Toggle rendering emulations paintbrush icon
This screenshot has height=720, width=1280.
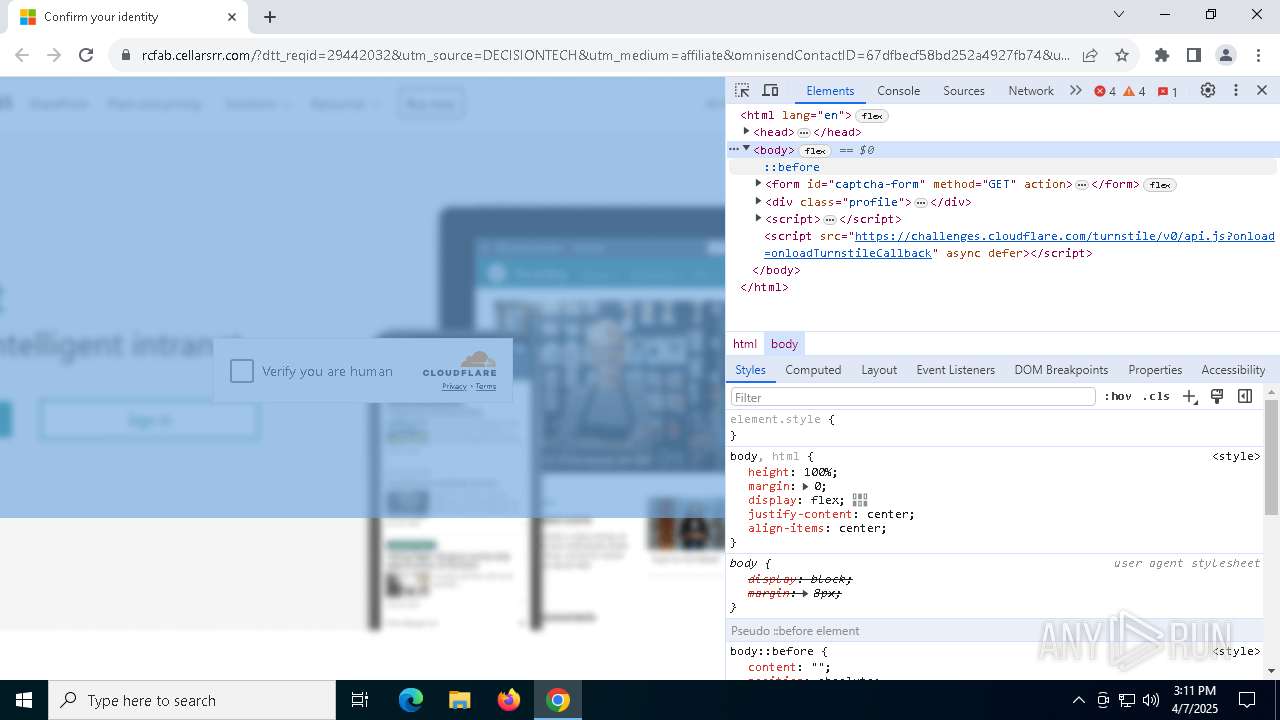[x=1217, y=396]
